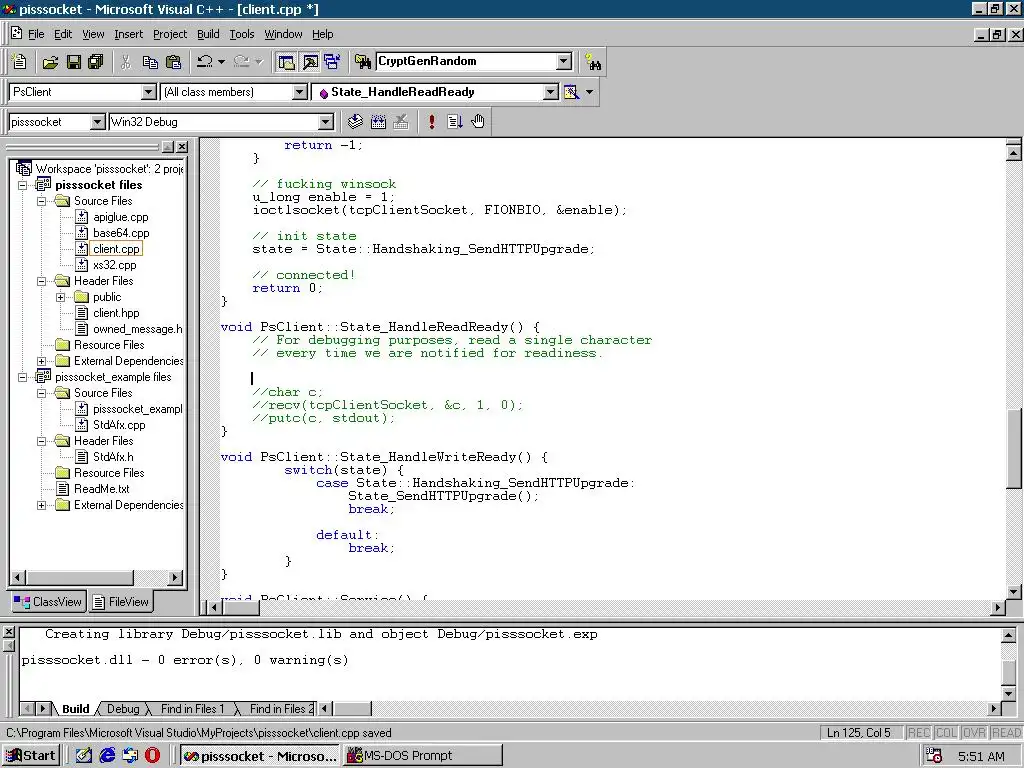Toggle the Workspace window icon
The height and width of the screenshot is (768, 1024).
(286, 62)
